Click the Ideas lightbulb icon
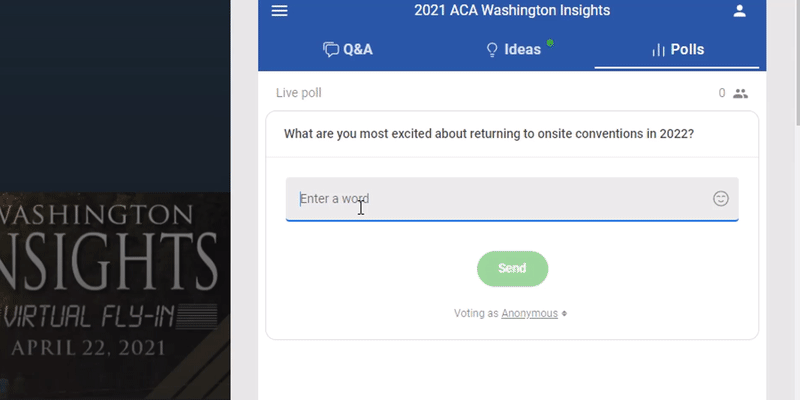Viewport: 800px width, 400px height. (492, 49)
